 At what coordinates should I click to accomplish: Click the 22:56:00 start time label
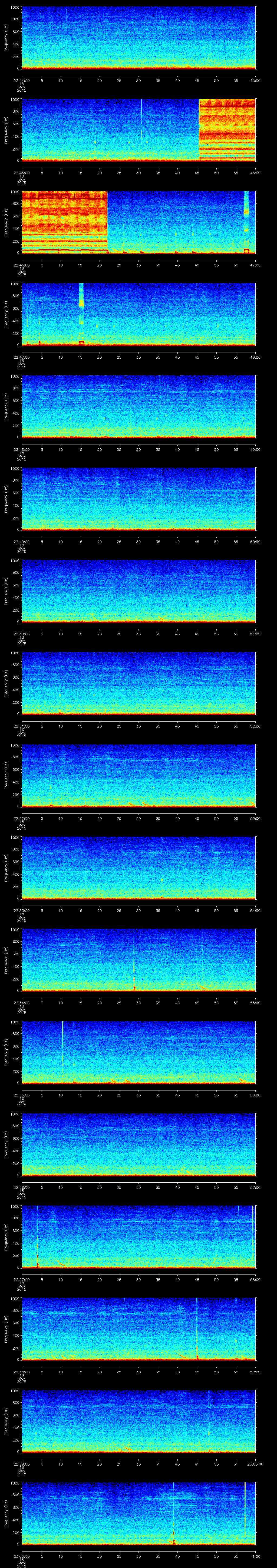(x=21, y=1187)
